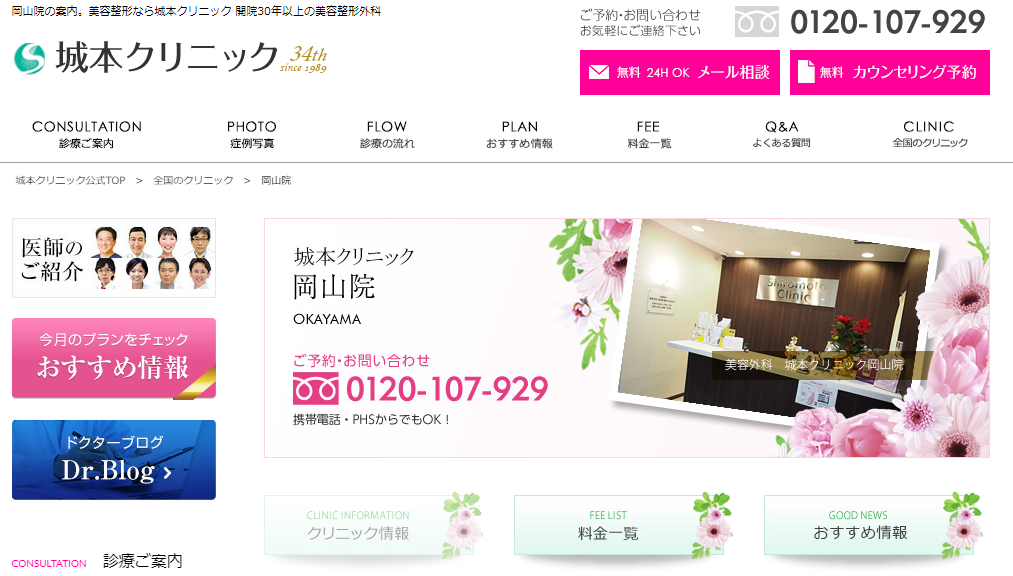Screen dimensions: 1013x576
Task: Click the pink free-dial icon in Okayama banner
Action: (315, 389)
